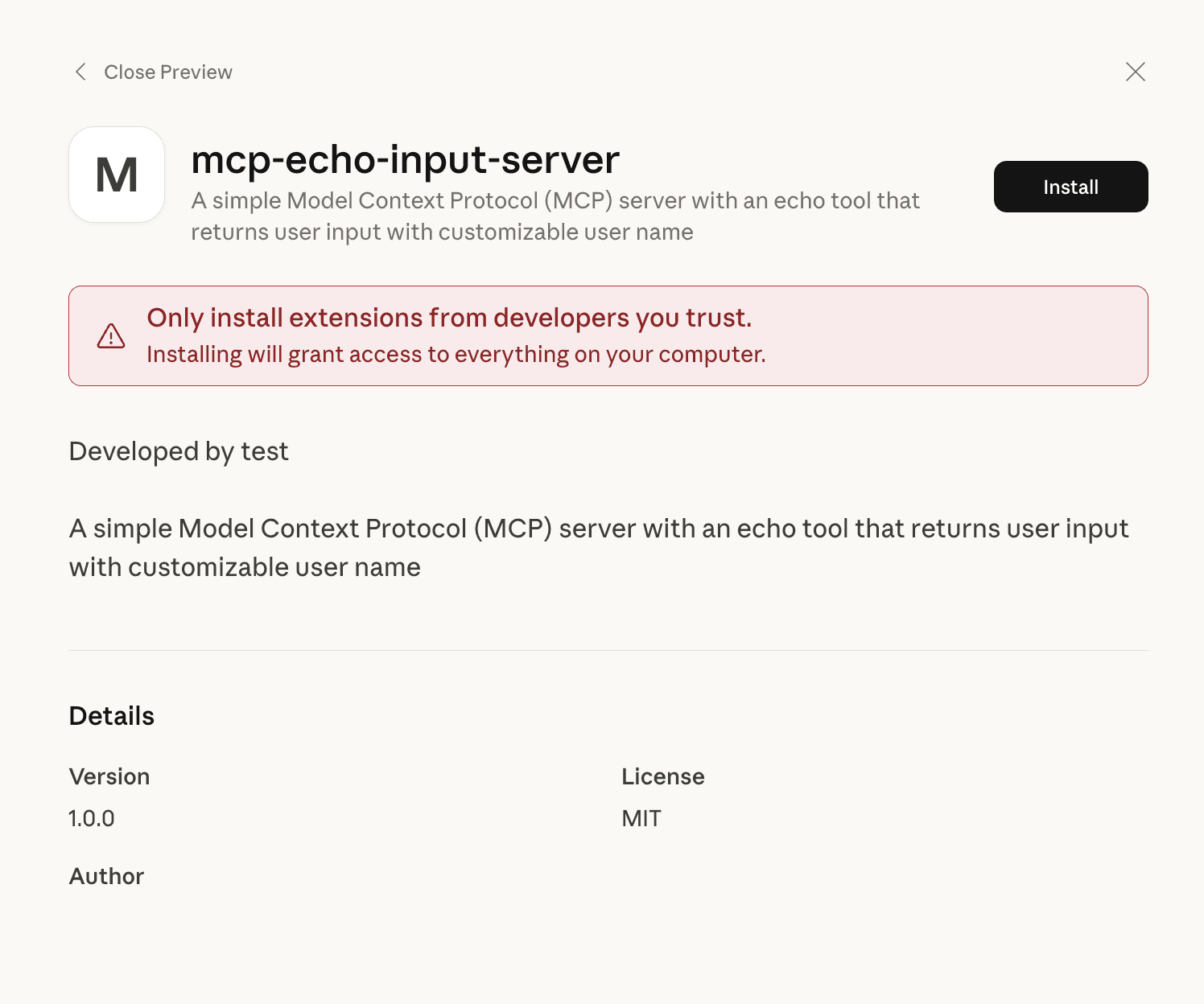Install the mcp-echo-input-server extension
This screenshot has width=1204, height=1004.
1070,187
